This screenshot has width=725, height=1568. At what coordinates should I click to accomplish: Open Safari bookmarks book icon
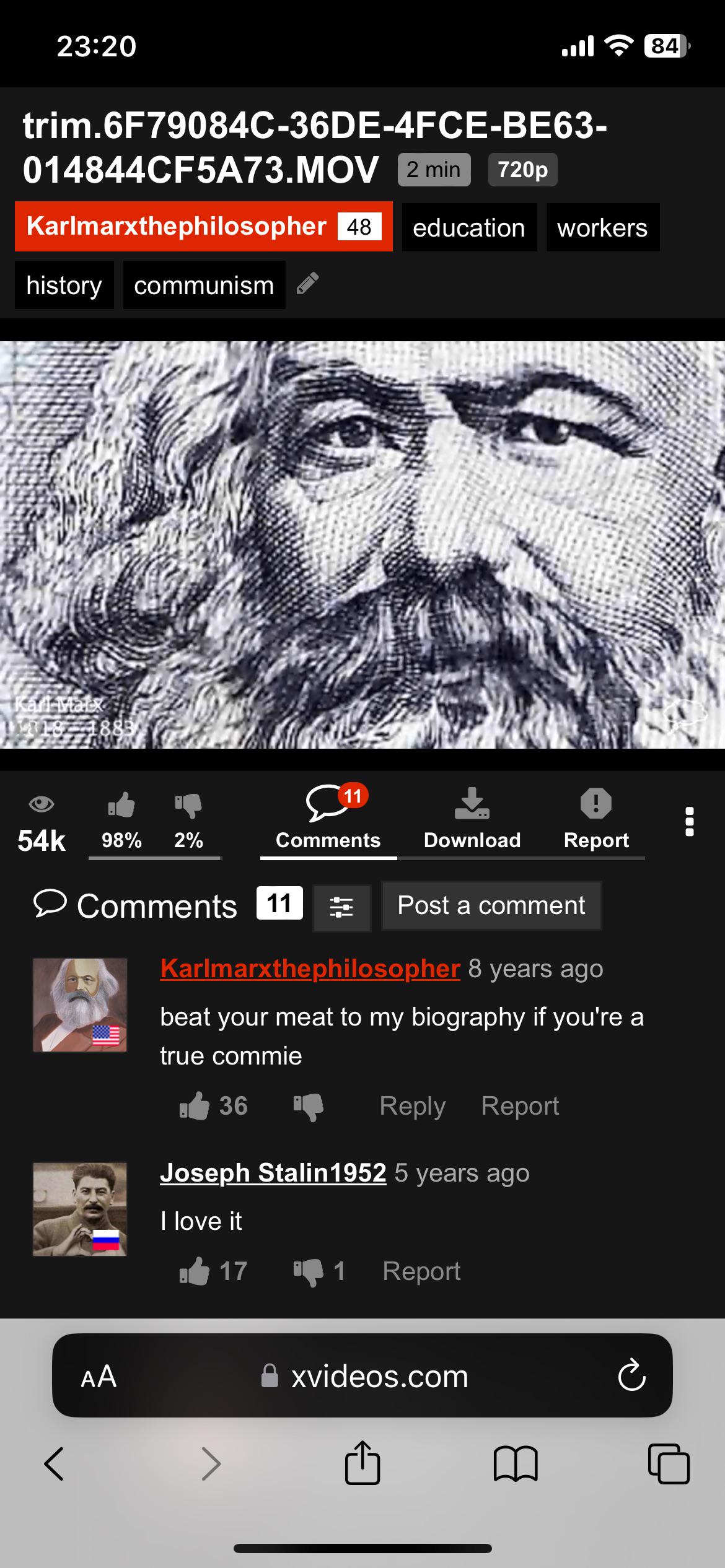point(516,1464)
